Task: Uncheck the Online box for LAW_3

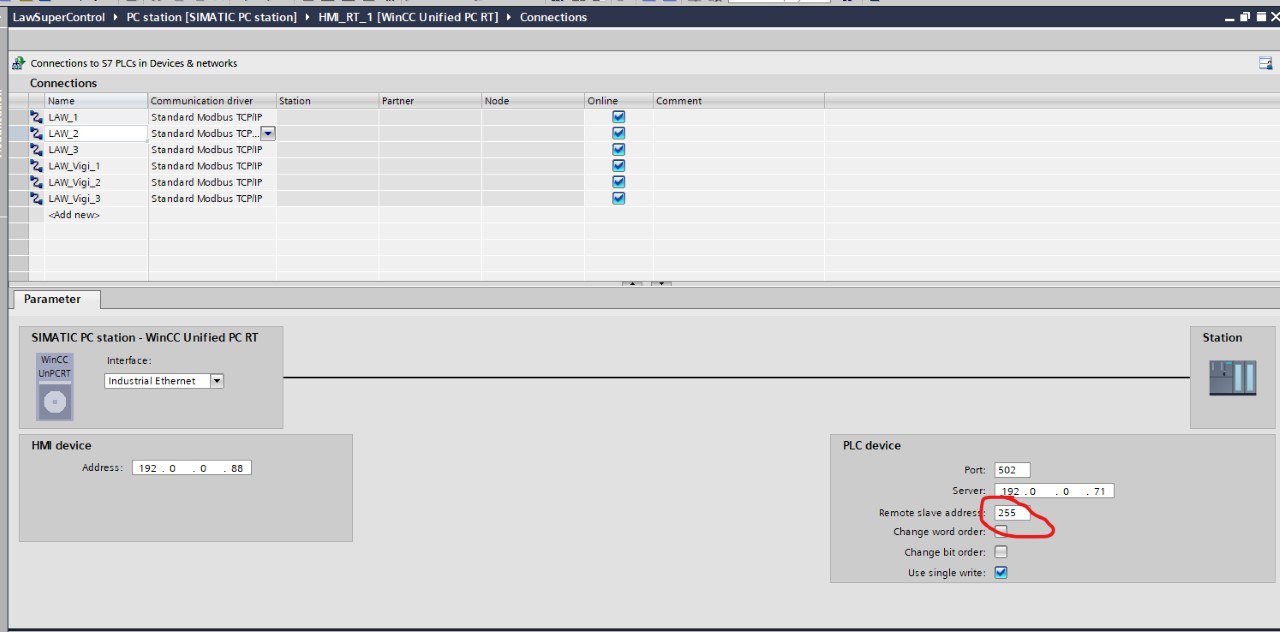Action: pos(618,149)
